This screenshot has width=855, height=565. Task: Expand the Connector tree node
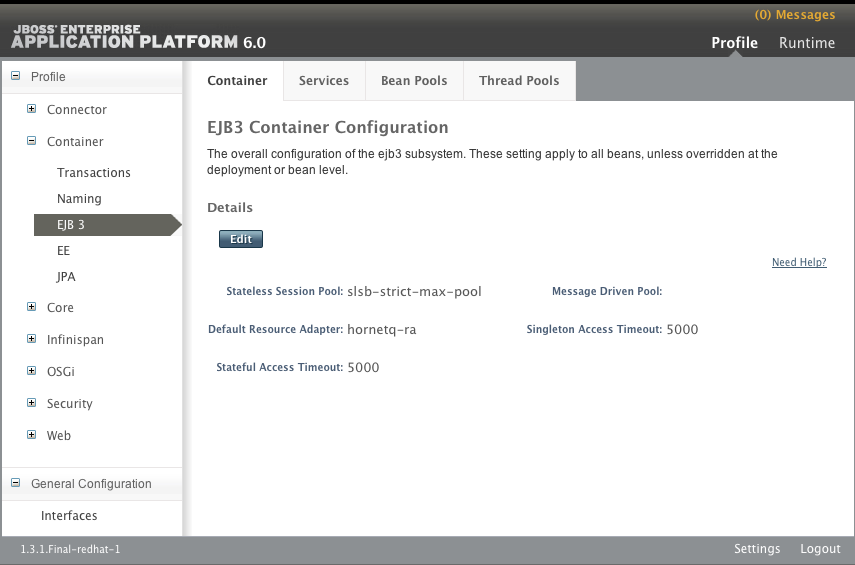32,109
